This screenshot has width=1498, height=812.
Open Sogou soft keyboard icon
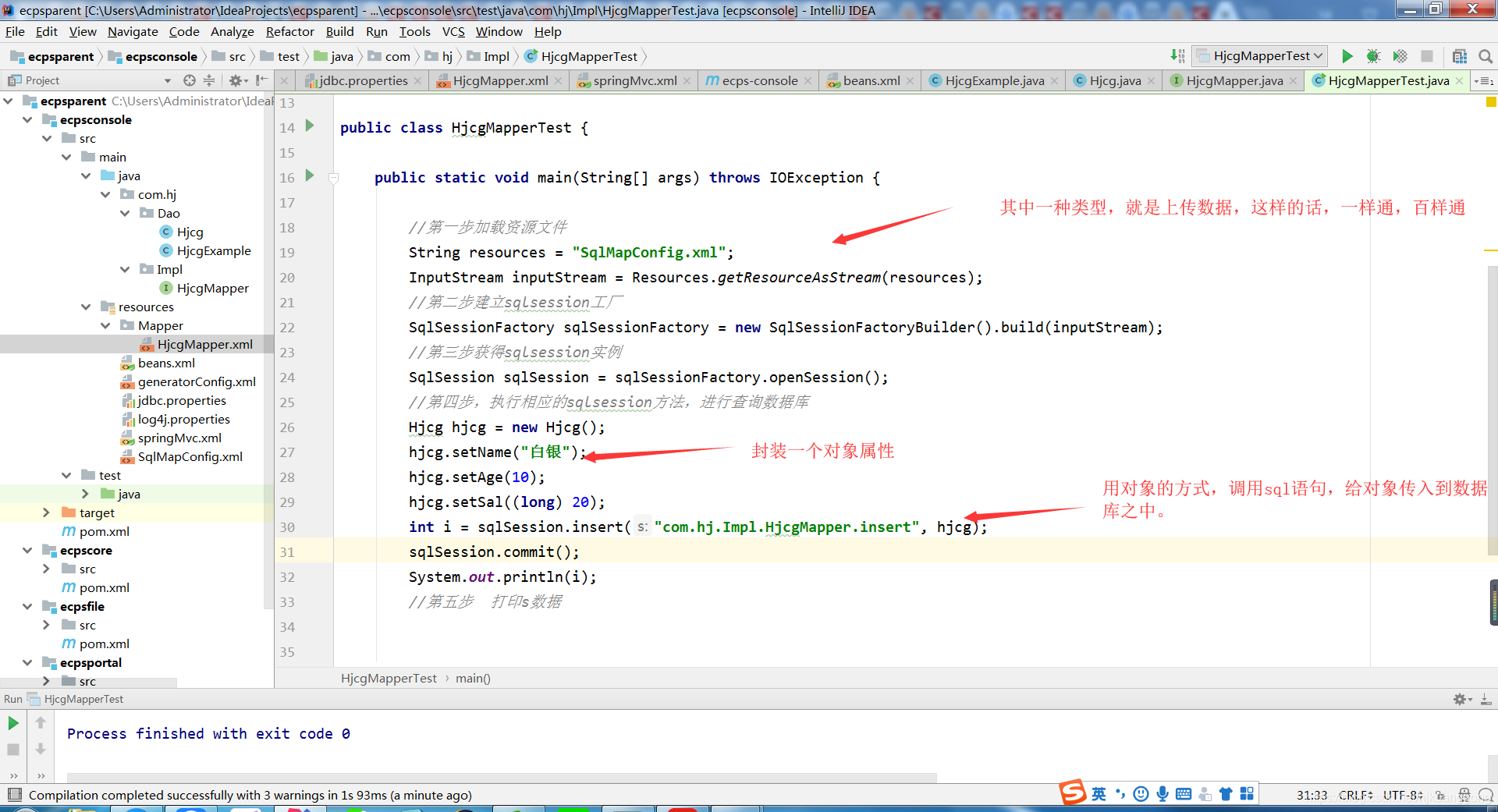pos(1184,794)
